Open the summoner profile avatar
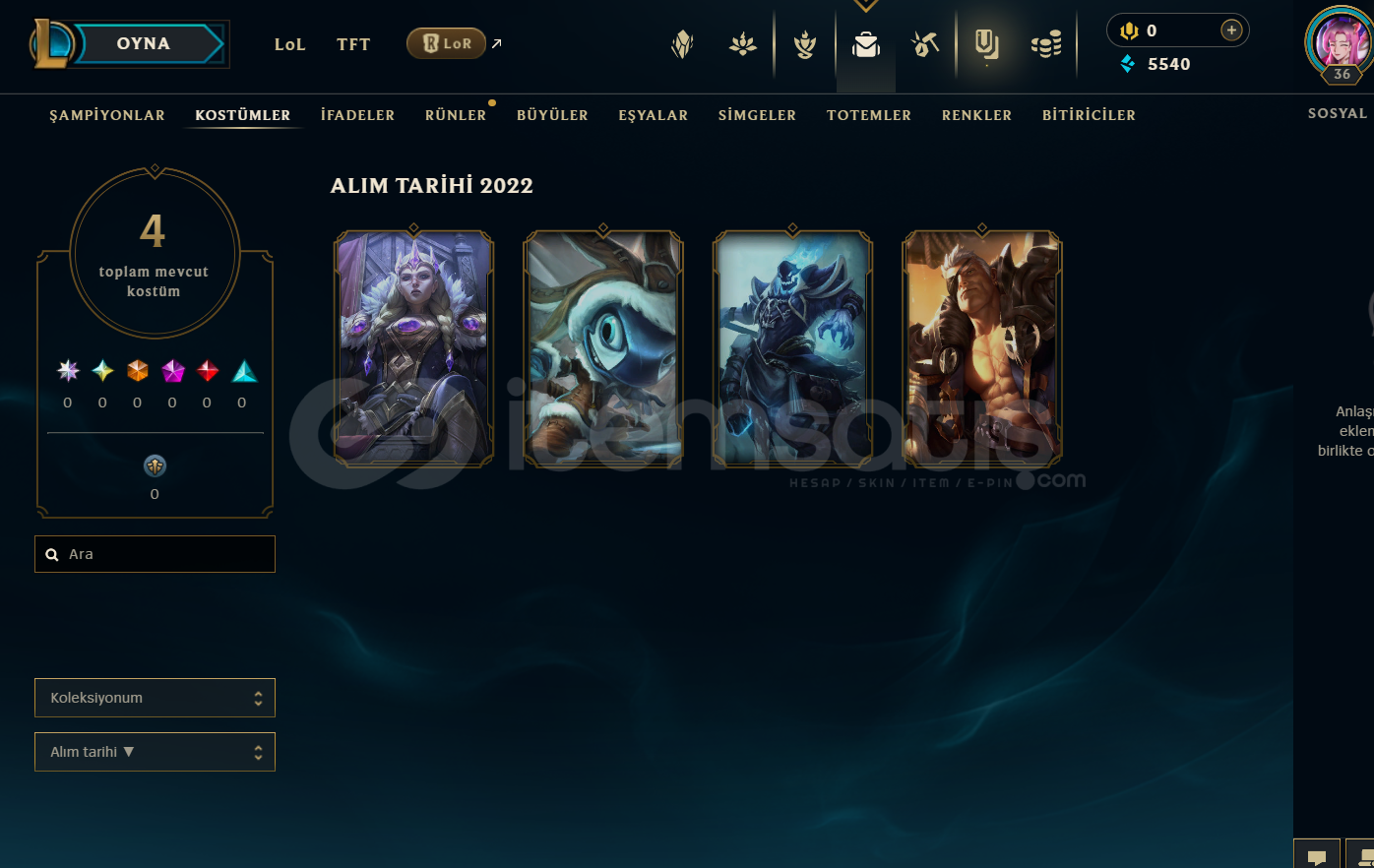The image size is (1374, 868). (x=1339, y=42)
